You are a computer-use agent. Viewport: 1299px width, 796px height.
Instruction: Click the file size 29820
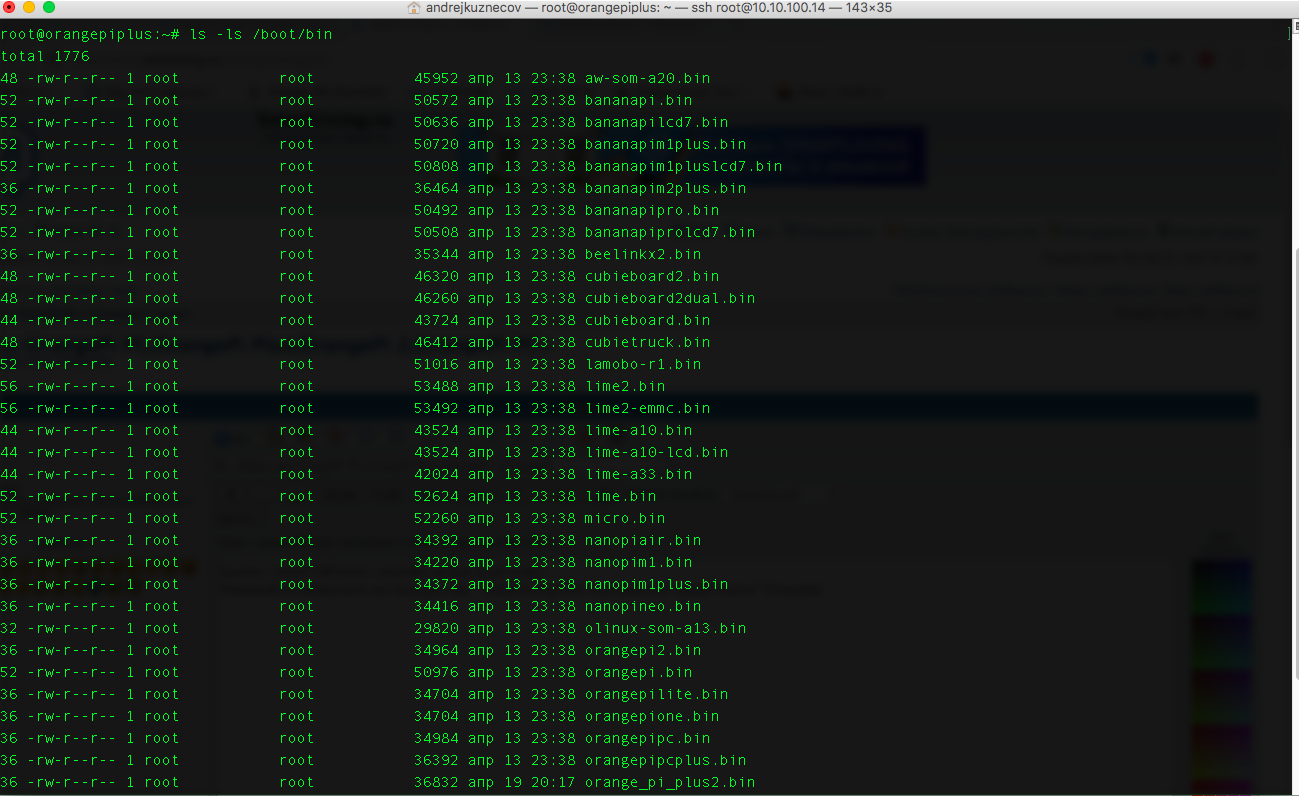tap(436, 628)
